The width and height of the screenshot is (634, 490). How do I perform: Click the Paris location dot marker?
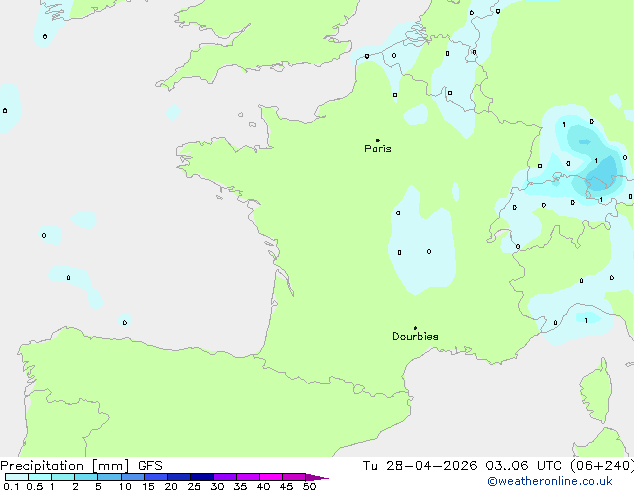pos(378,140)
